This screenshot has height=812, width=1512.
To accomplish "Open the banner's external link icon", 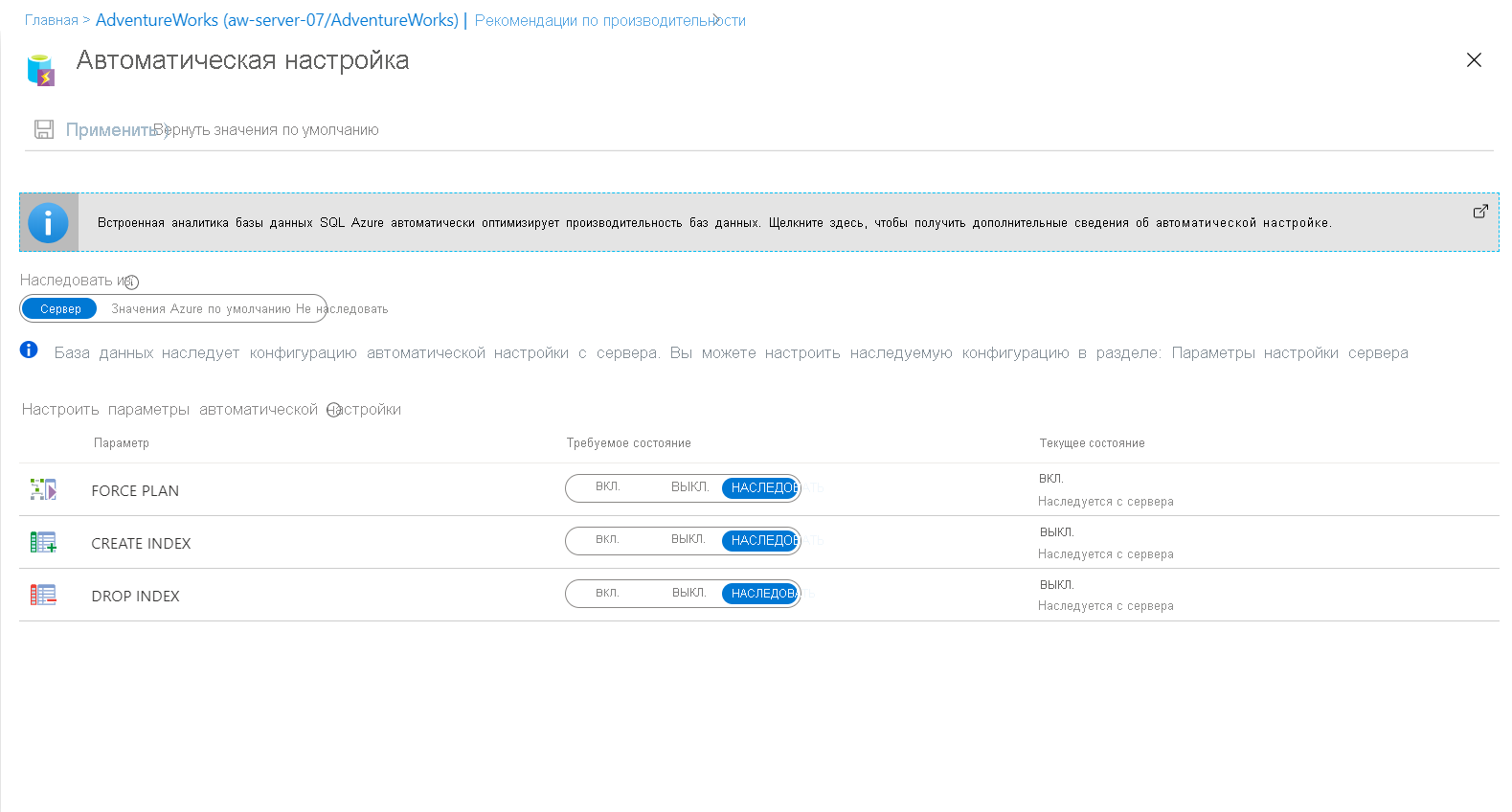I will (1480, 212).
